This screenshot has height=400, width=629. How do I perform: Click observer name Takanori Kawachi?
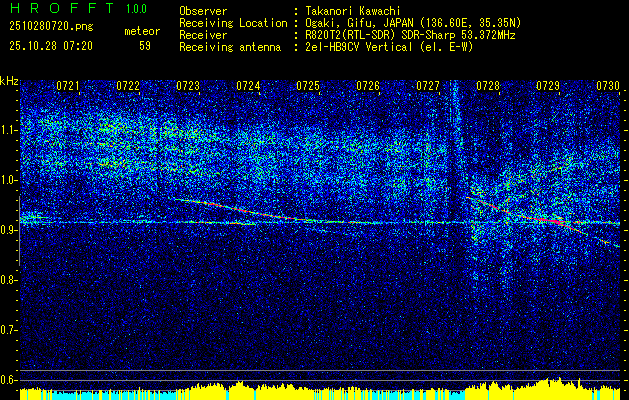(x=353, y=12)
